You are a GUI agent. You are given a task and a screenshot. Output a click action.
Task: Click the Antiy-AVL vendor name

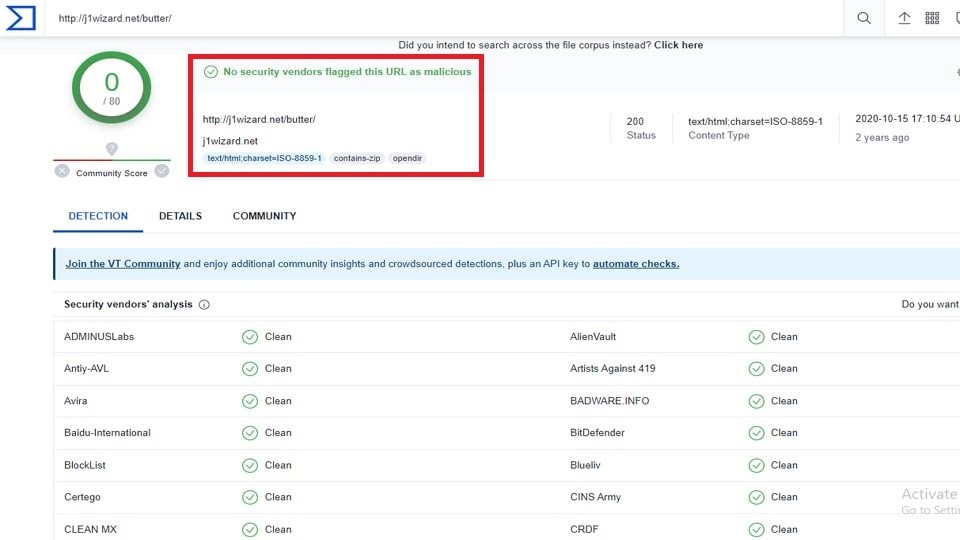tap(86, 369)
